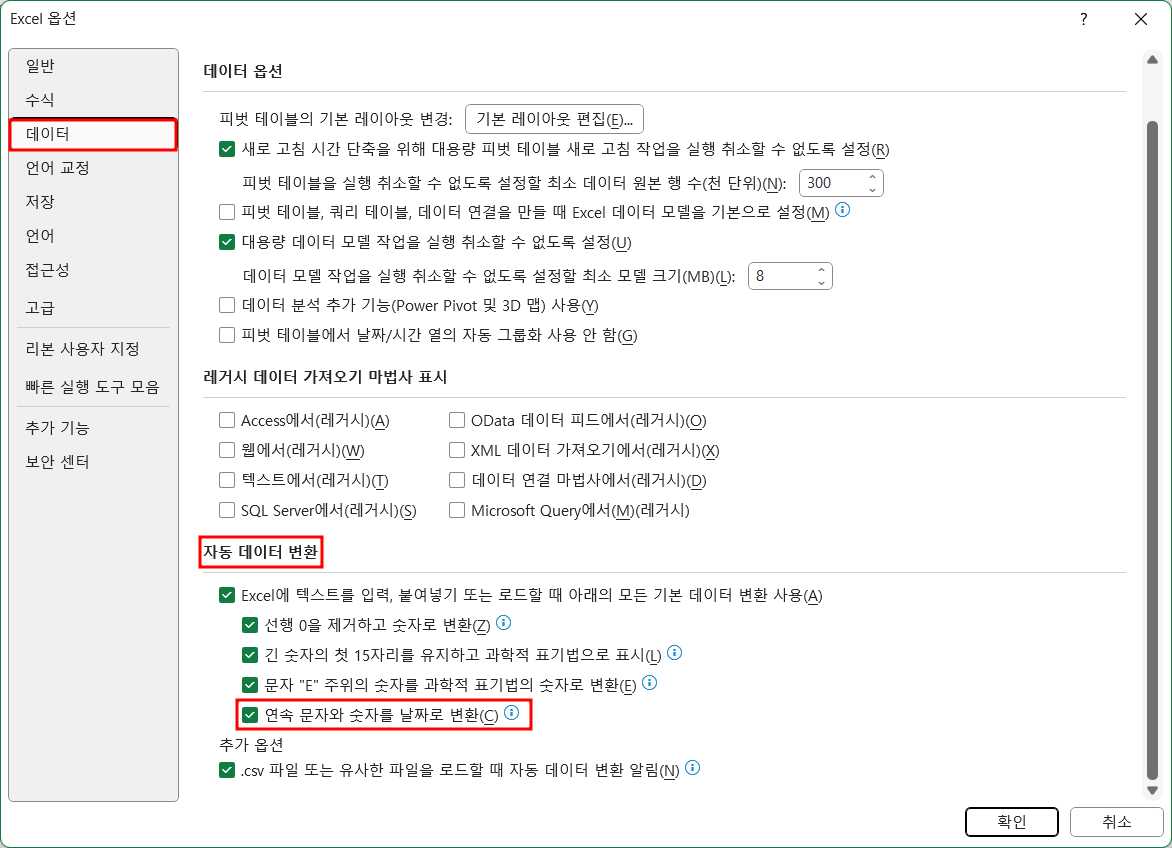Click the help question mark icon

(1084, 19)
